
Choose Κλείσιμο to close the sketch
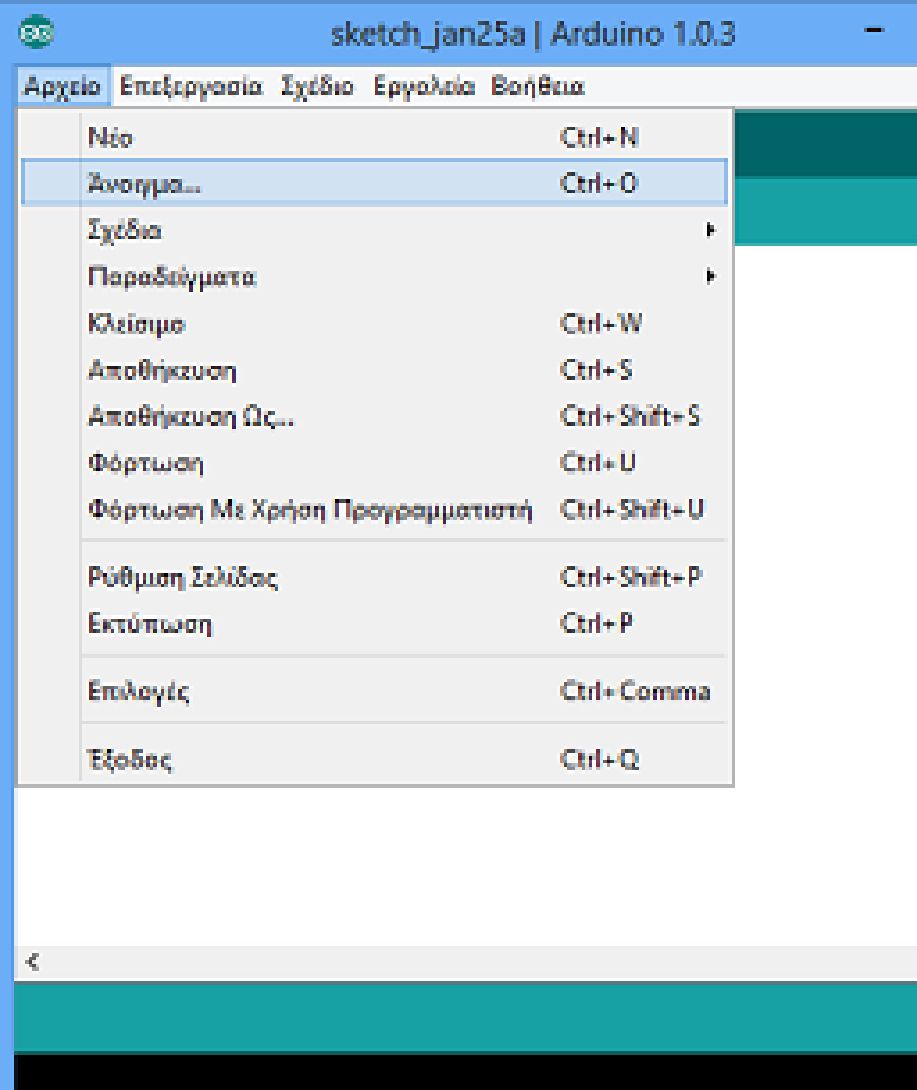coord(374,323)
